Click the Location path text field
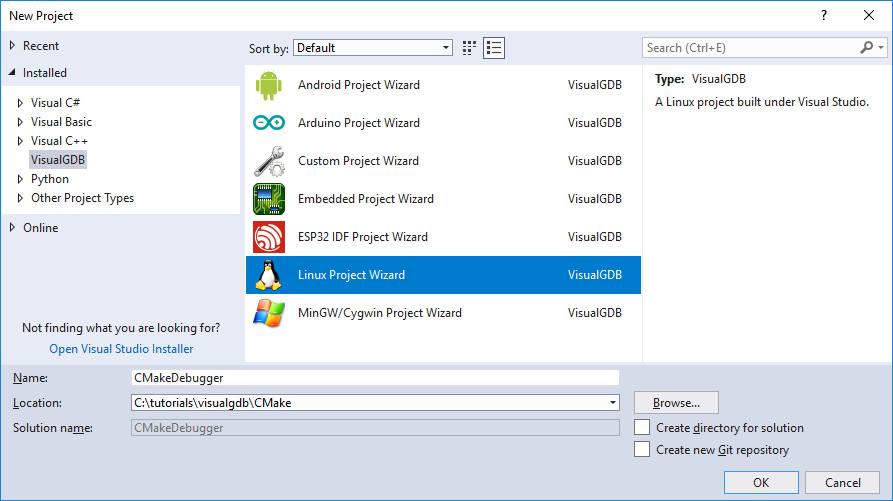This screenshot has width=893, height=501. point(369,403)
